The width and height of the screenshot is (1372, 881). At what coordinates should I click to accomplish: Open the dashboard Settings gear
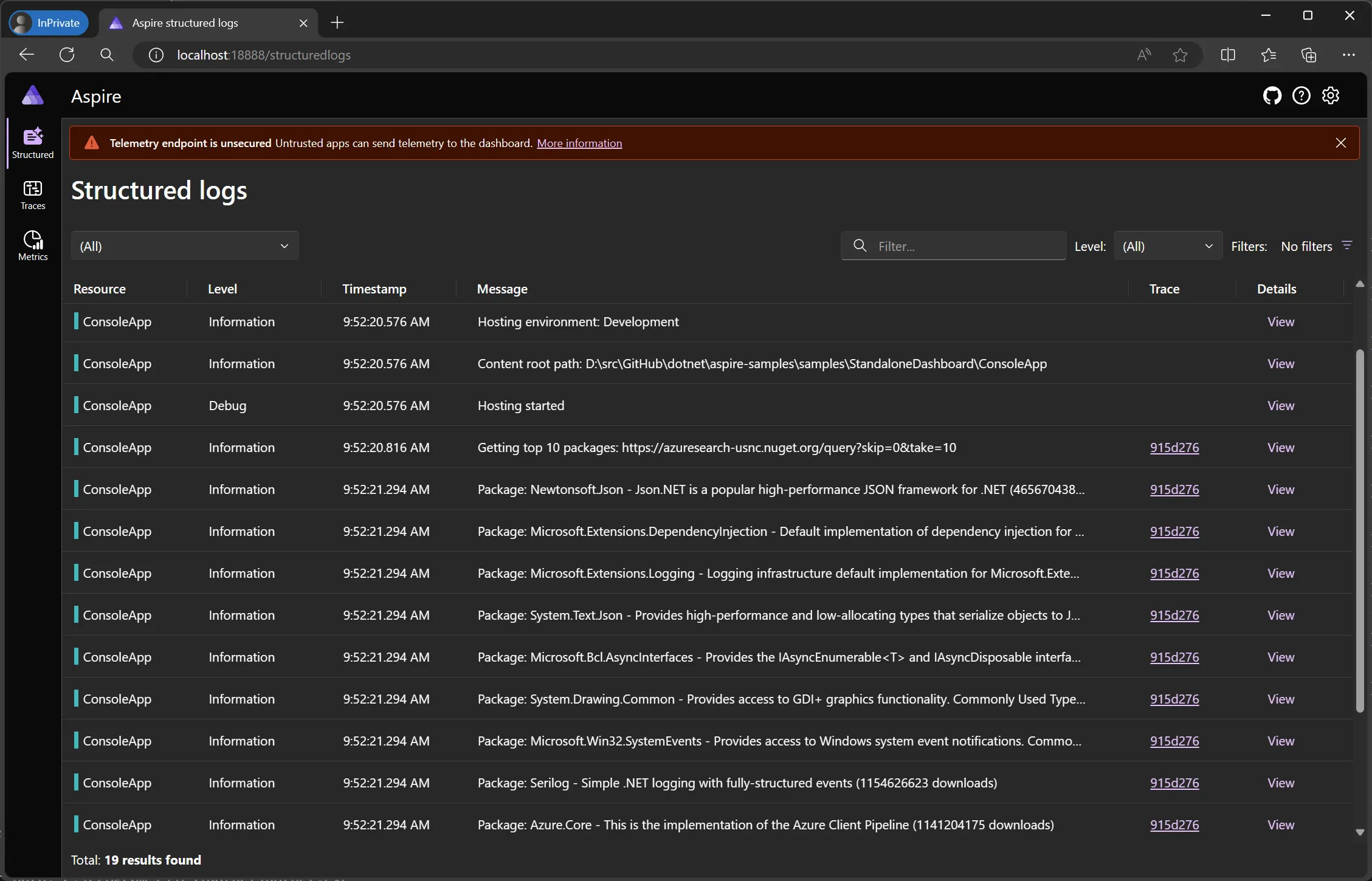[1331, 95]
